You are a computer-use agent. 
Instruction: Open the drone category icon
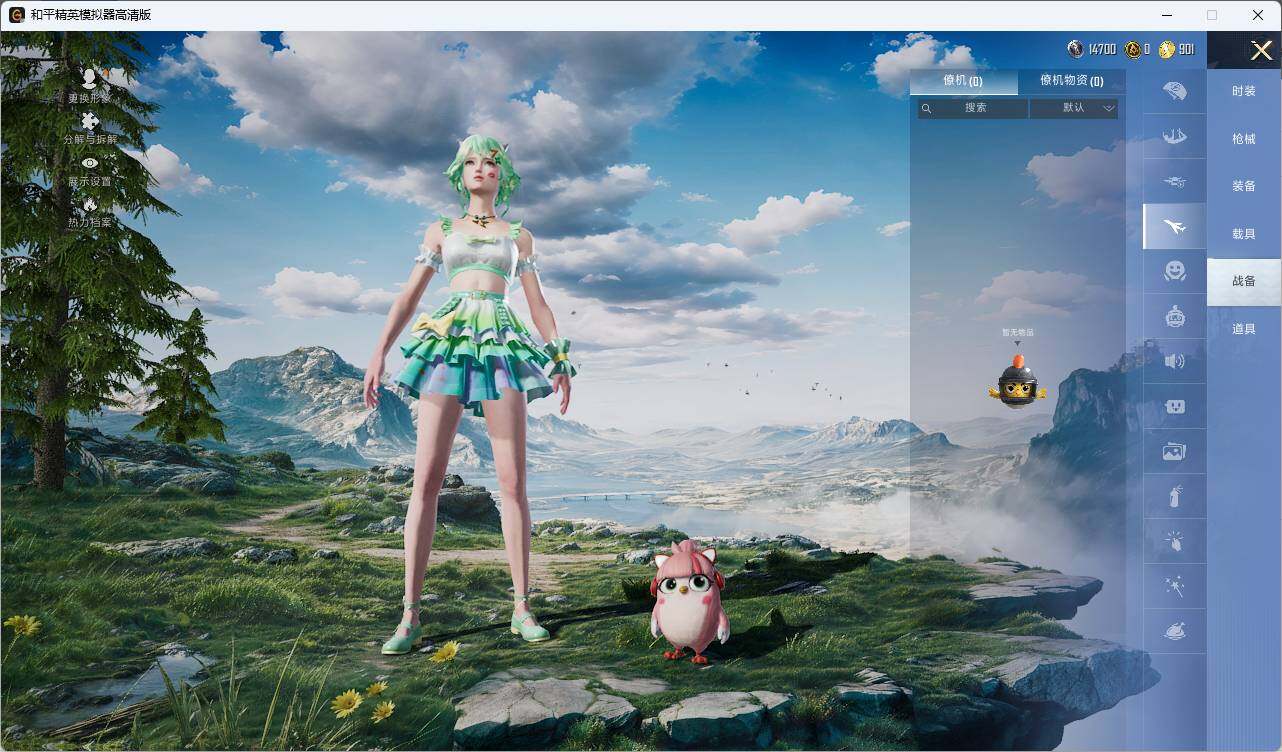(x=1175, y=182)
